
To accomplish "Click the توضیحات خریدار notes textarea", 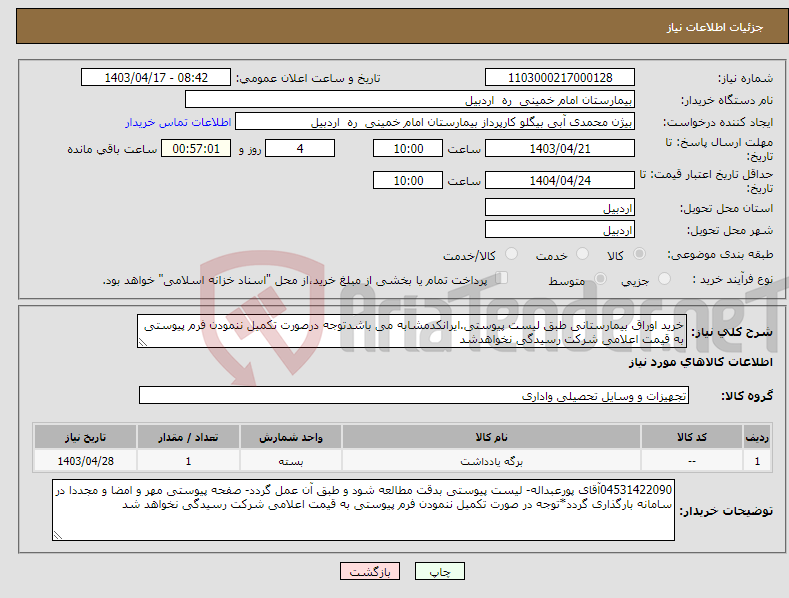I will click(x=363, y=510).
